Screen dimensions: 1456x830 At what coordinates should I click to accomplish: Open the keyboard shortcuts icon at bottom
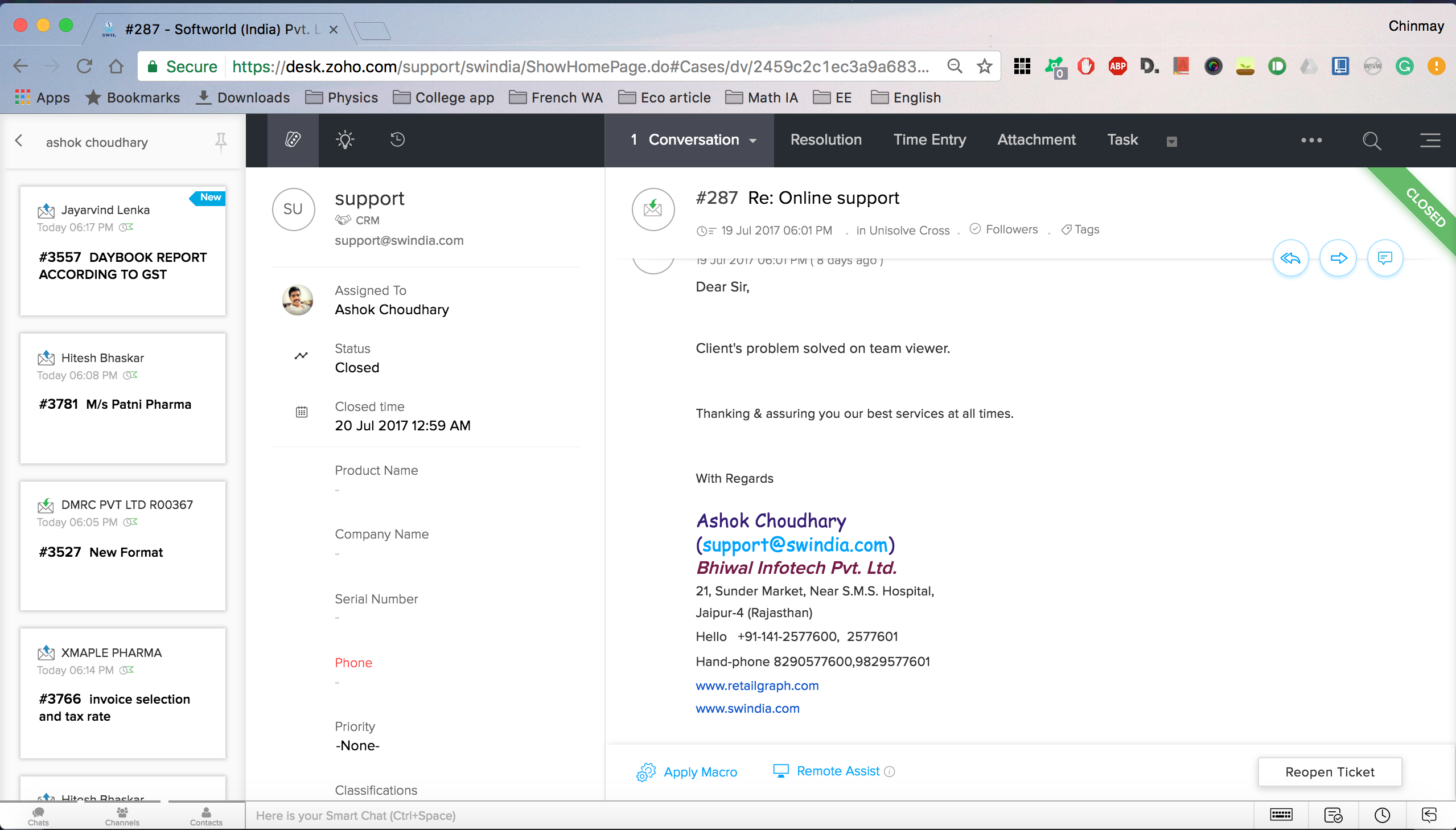click(x=1281, y=815)
